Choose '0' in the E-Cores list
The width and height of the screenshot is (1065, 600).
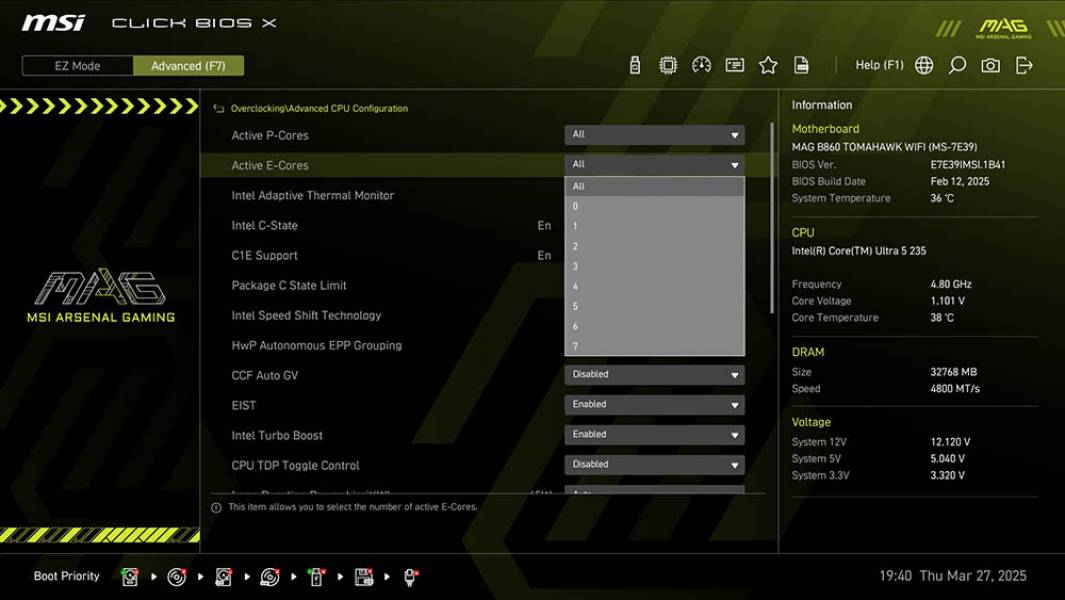click(654, 206)
